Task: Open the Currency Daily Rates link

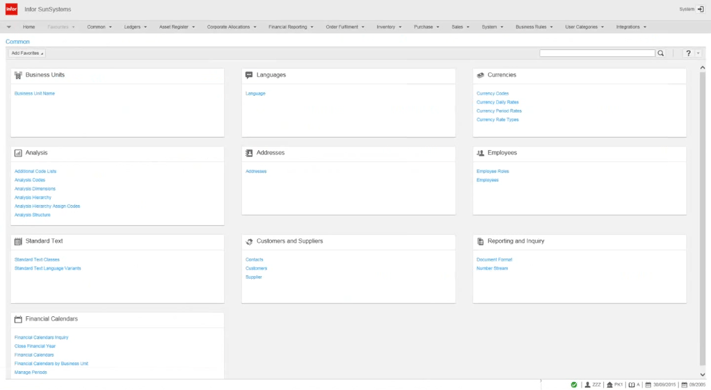Action: pos(497,102)
